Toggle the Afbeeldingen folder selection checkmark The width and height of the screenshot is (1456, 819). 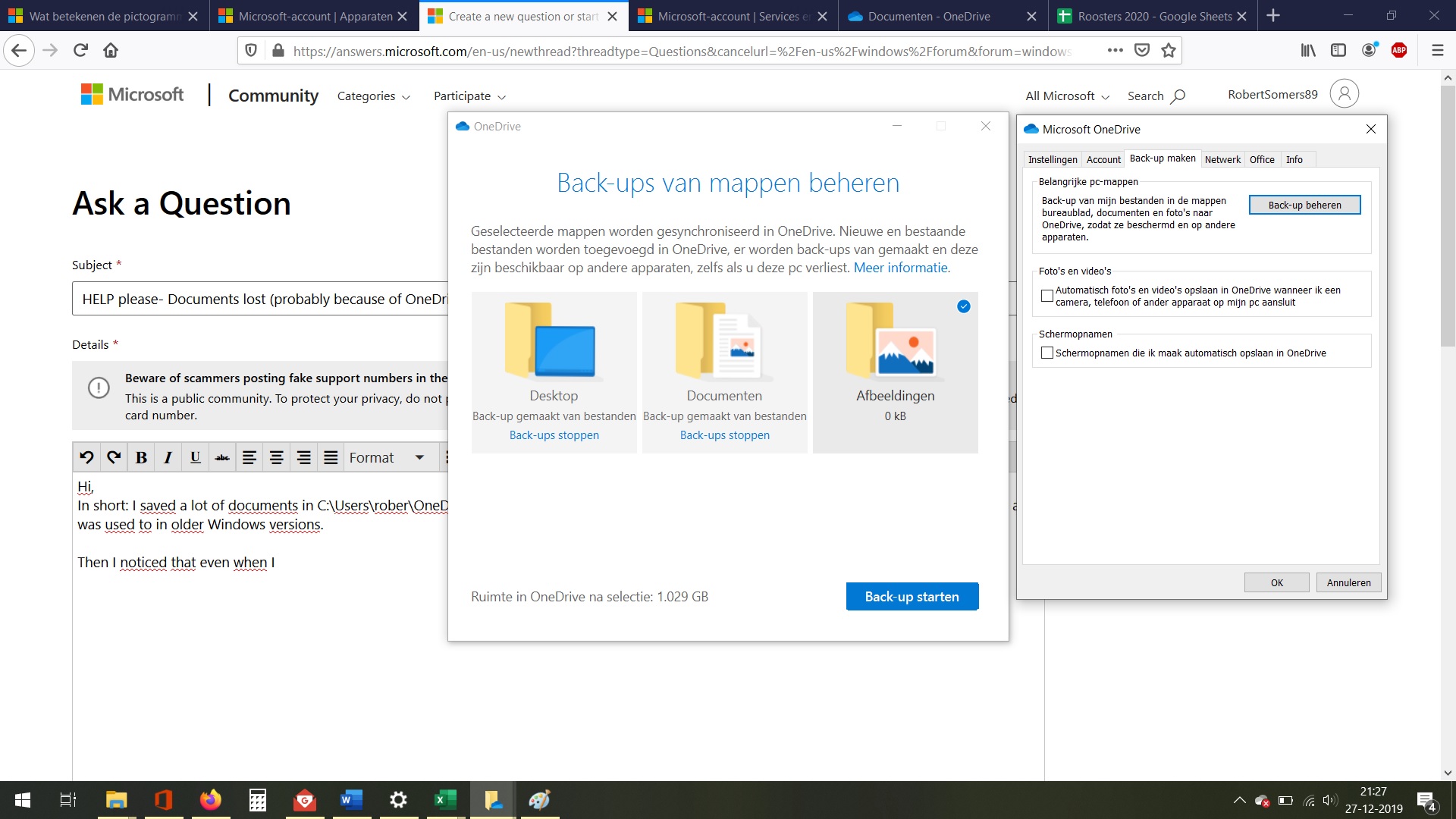coord(963,306)
